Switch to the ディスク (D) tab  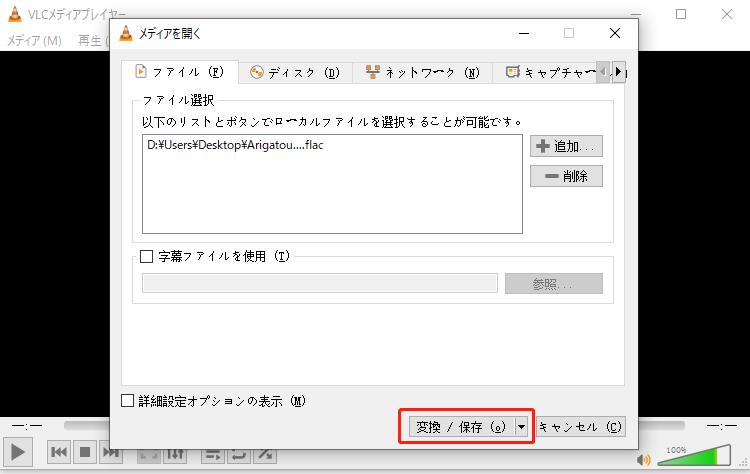(x=295, y=73)
